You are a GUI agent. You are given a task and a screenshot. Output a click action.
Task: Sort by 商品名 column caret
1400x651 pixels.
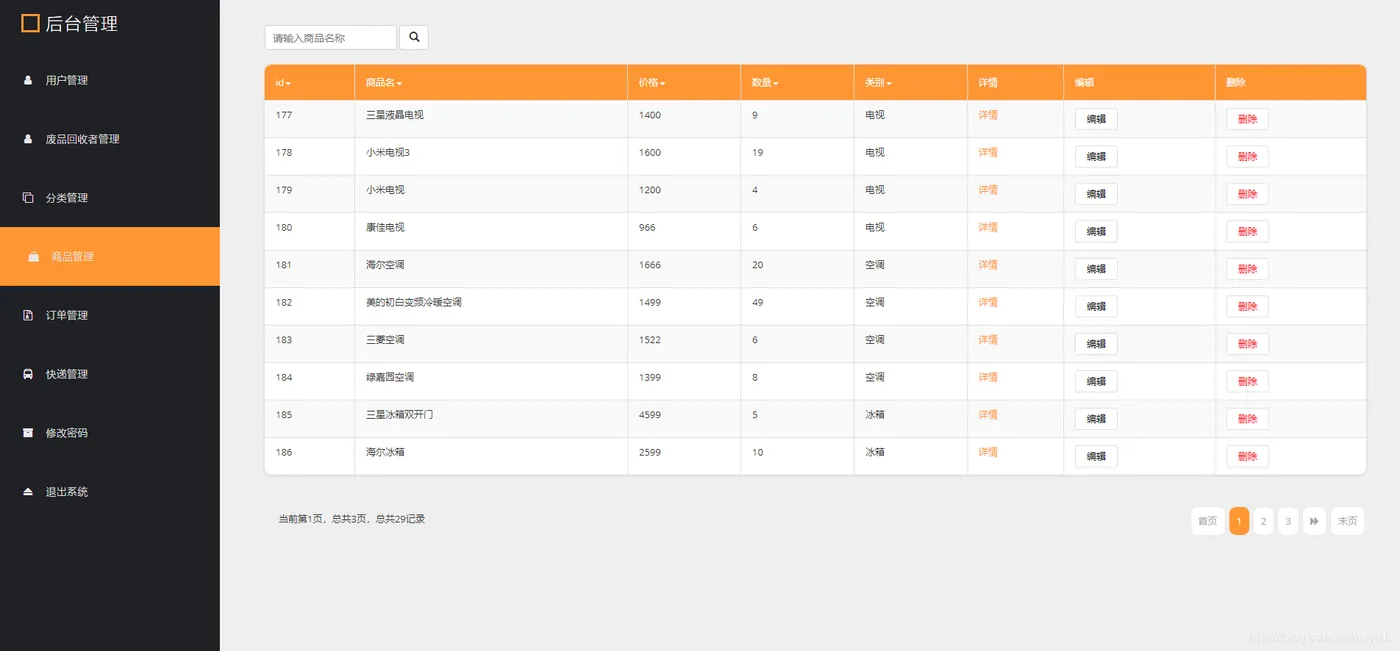point(399,84)
